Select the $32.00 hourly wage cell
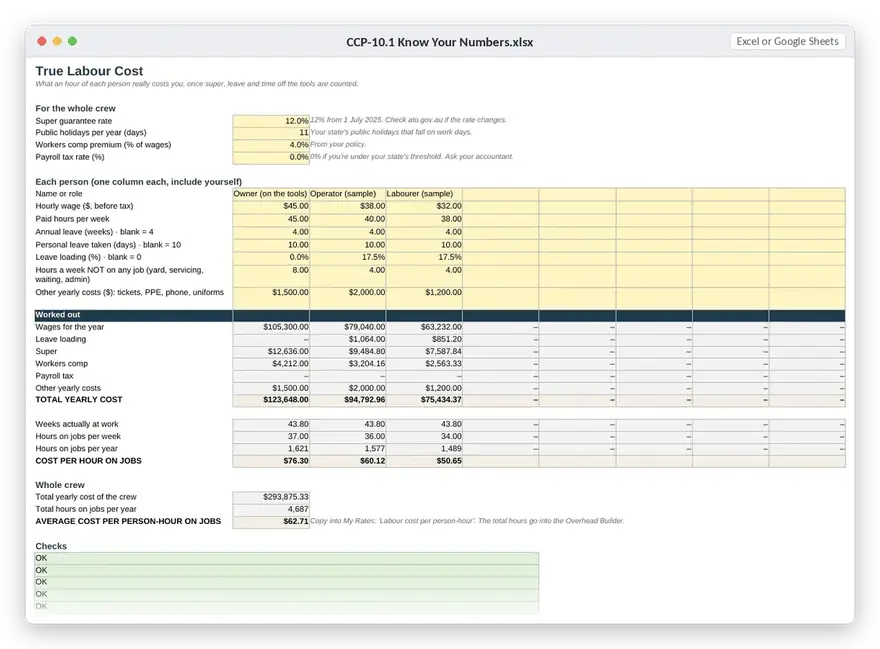The image size is (880, 649). point(424,206)
